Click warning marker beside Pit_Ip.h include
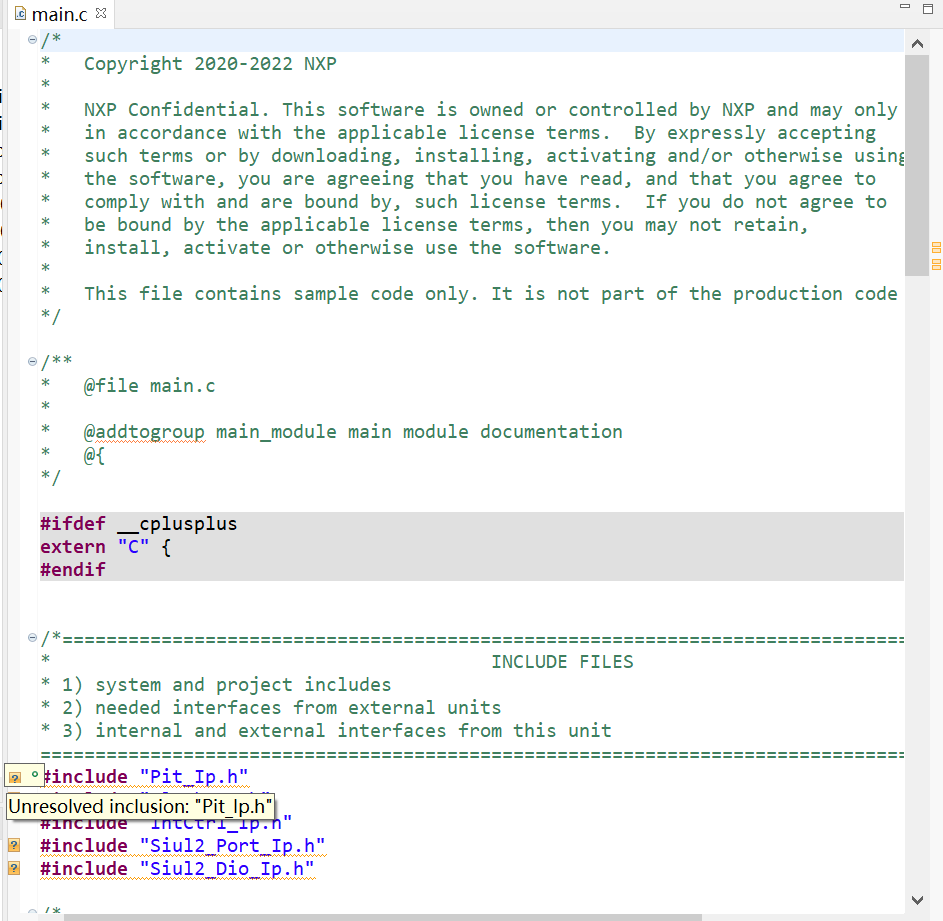This screenshot has width=943, height=921. coord(15,777)
